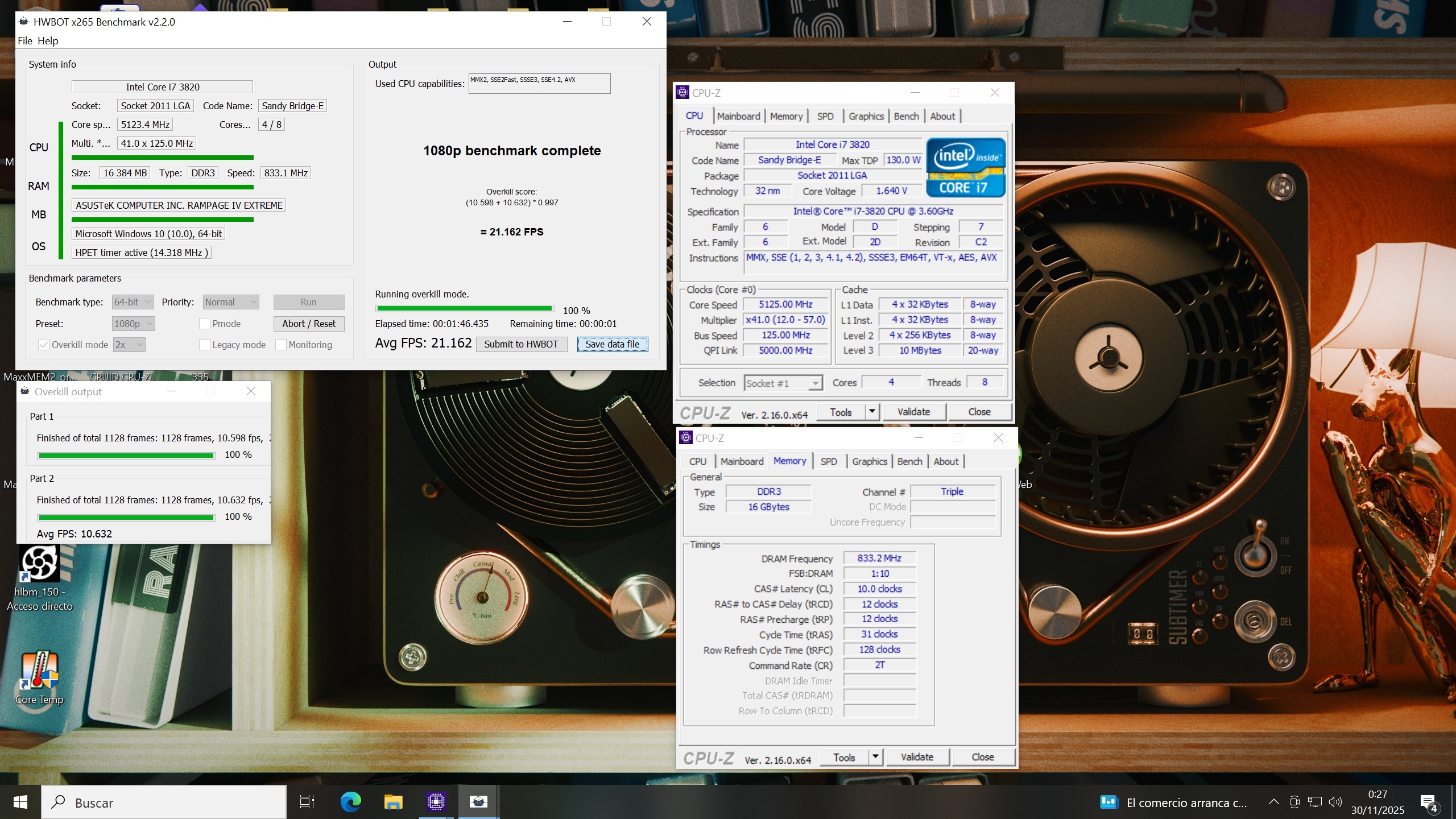
Task: Expand the Preset 1080p dropdown
Action: 134,324
